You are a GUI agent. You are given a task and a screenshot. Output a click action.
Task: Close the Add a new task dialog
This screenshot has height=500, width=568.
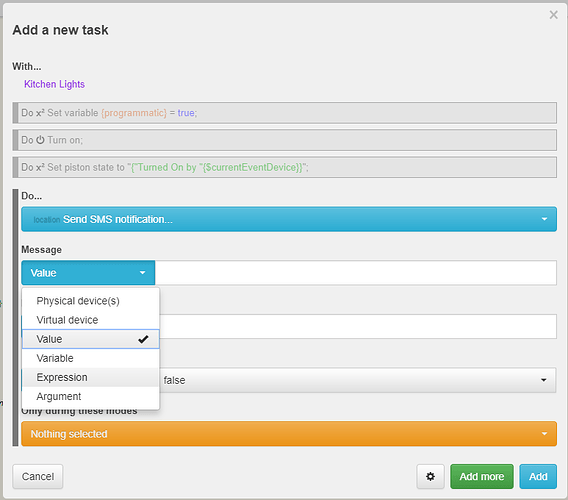554,15
